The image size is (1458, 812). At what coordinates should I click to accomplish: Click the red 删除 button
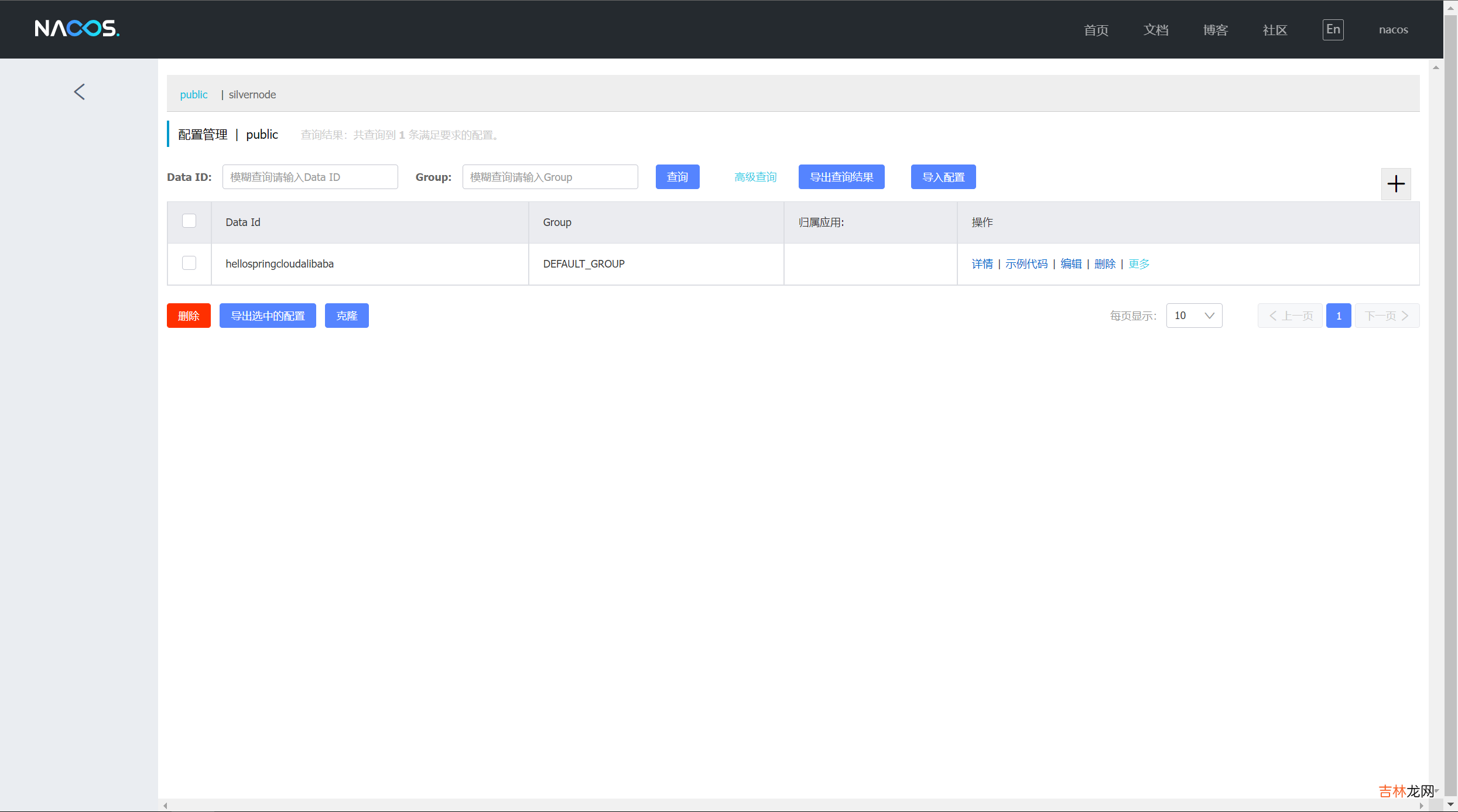189,316
